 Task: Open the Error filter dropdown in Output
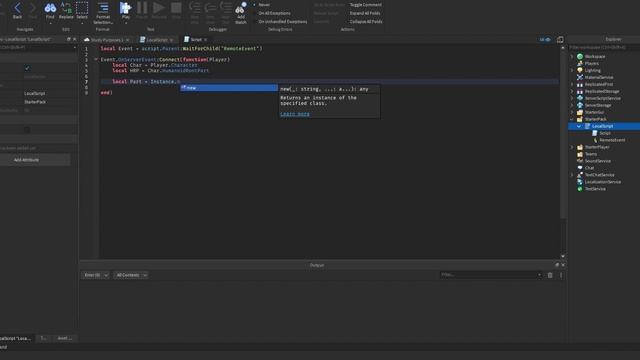[95, 275]
